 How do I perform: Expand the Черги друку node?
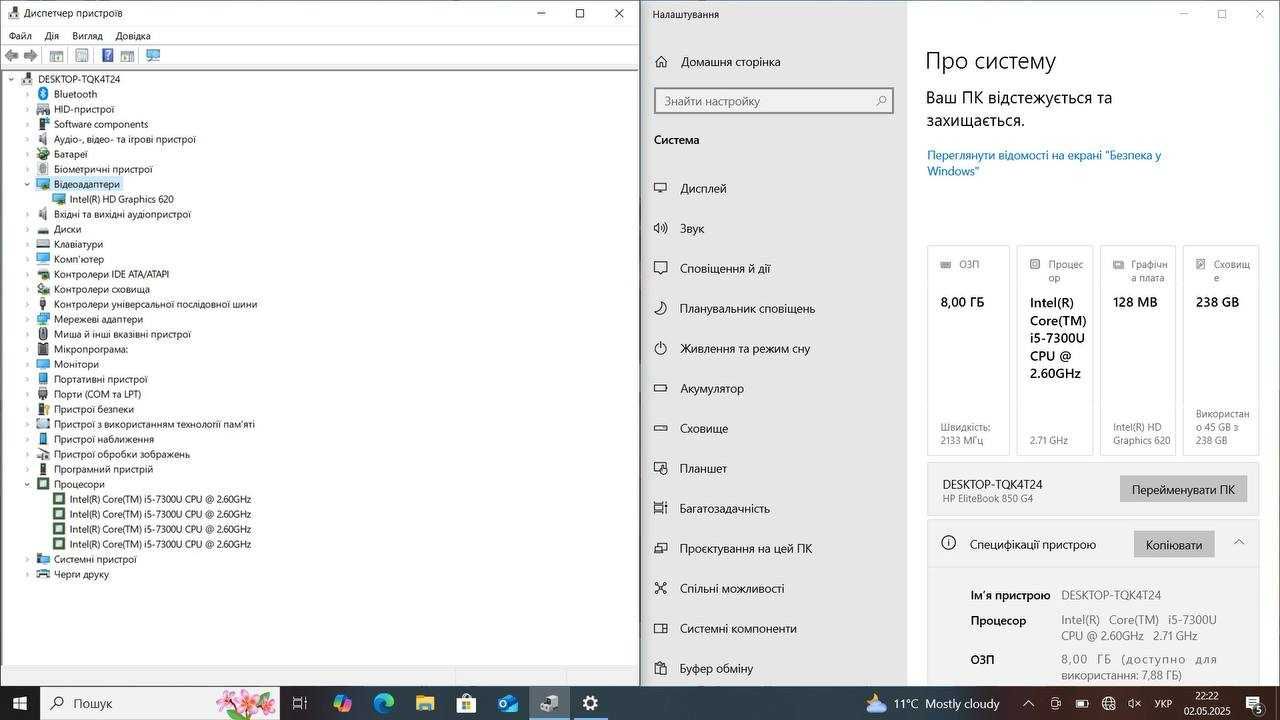[x=28, y=574]
